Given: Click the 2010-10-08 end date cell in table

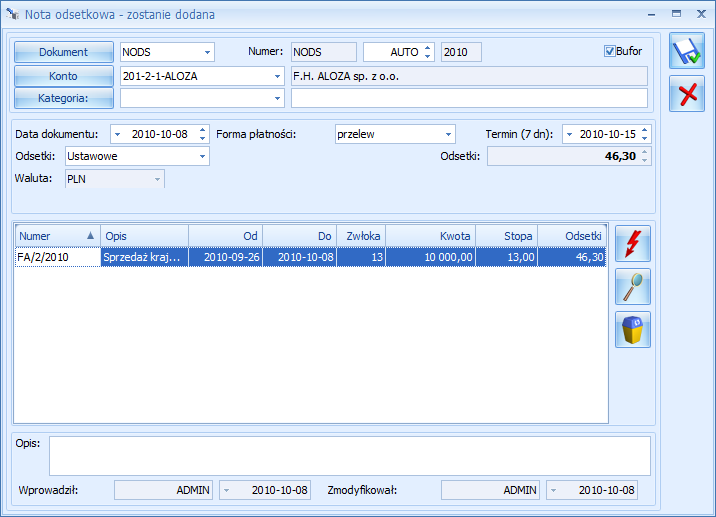Looking at the screenshot, I should coord(300,257).
